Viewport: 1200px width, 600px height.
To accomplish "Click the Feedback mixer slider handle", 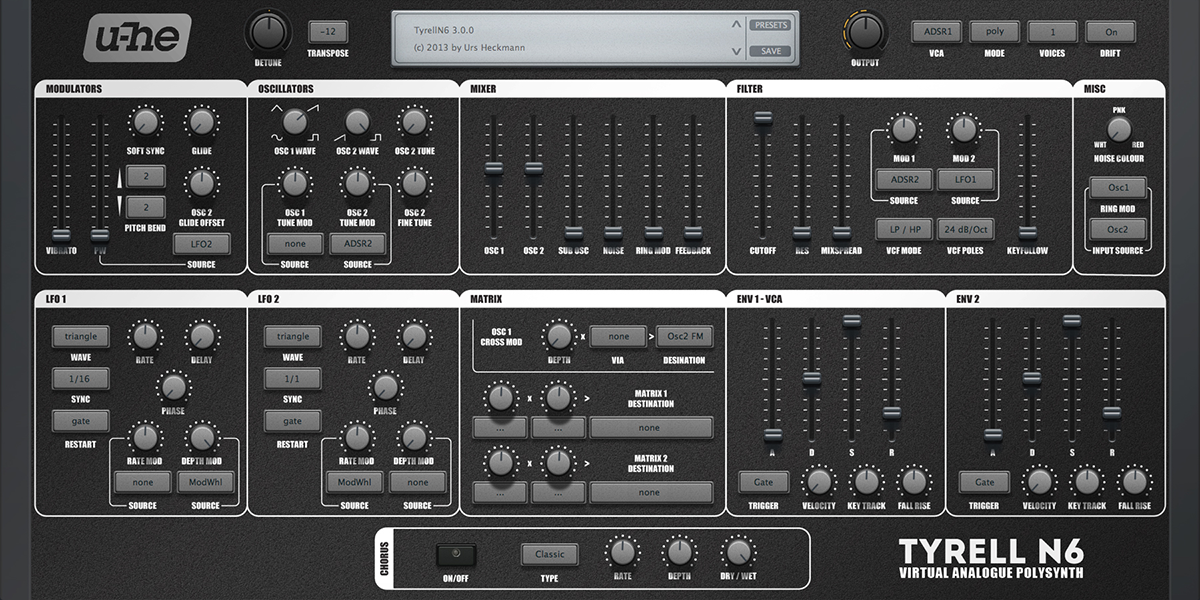I will [x=692, y=233].
